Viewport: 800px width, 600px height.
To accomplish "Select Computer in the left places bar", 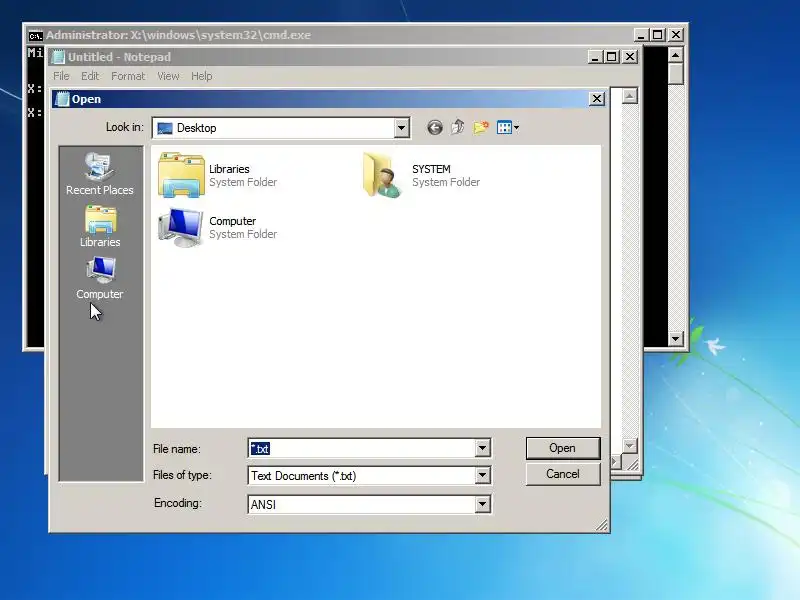I will [x=100, y=278].
